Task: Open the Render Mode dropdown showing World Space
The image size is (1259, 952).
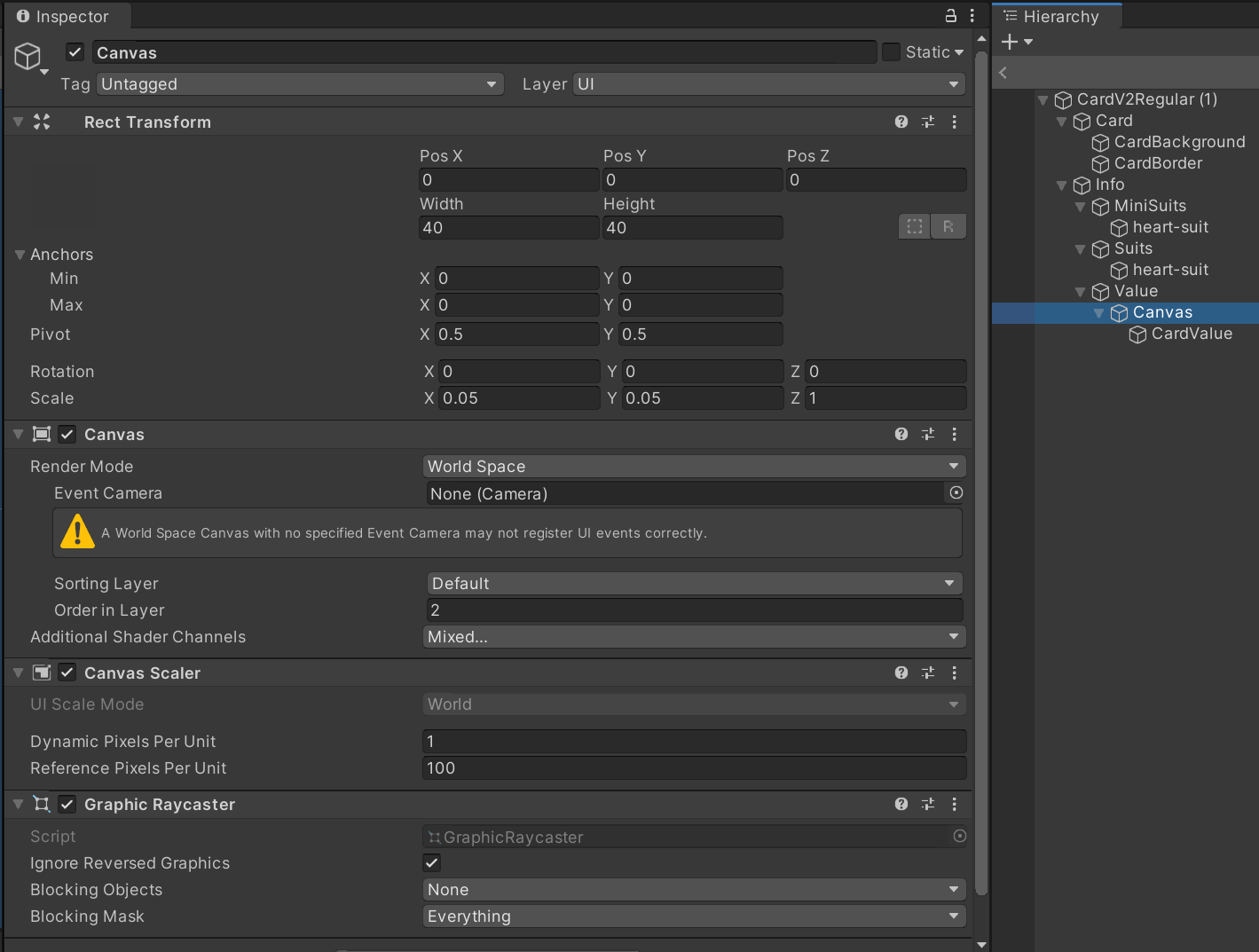Action: coord(693,466)
